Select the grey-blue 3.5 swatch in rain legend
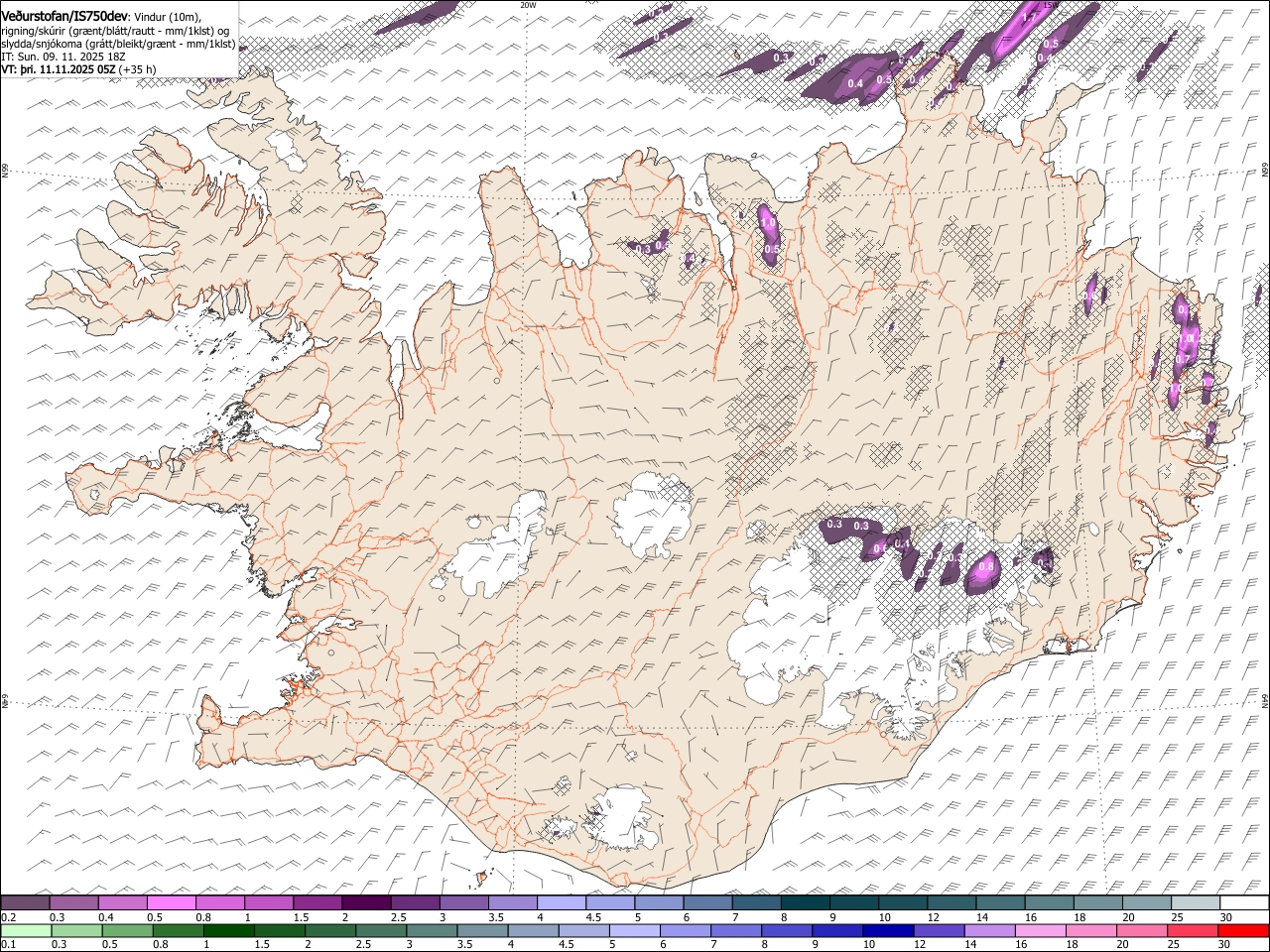The width and height of the screenshot is (1270, 952). (x=483, y=931)
